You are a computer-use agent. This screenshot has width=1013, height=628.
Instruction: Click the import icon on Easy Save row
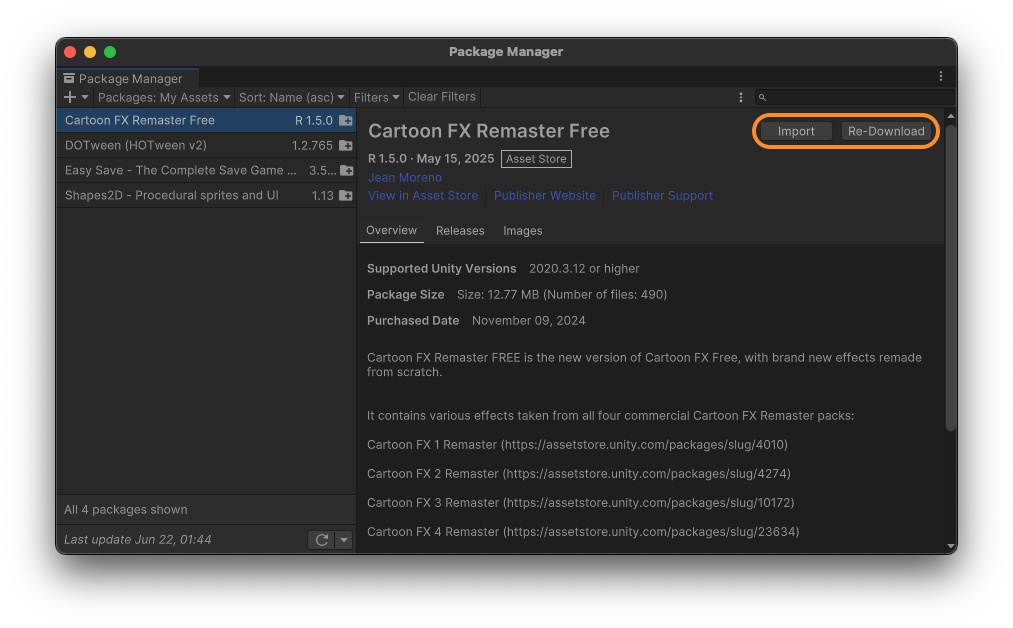pos(347,171)
